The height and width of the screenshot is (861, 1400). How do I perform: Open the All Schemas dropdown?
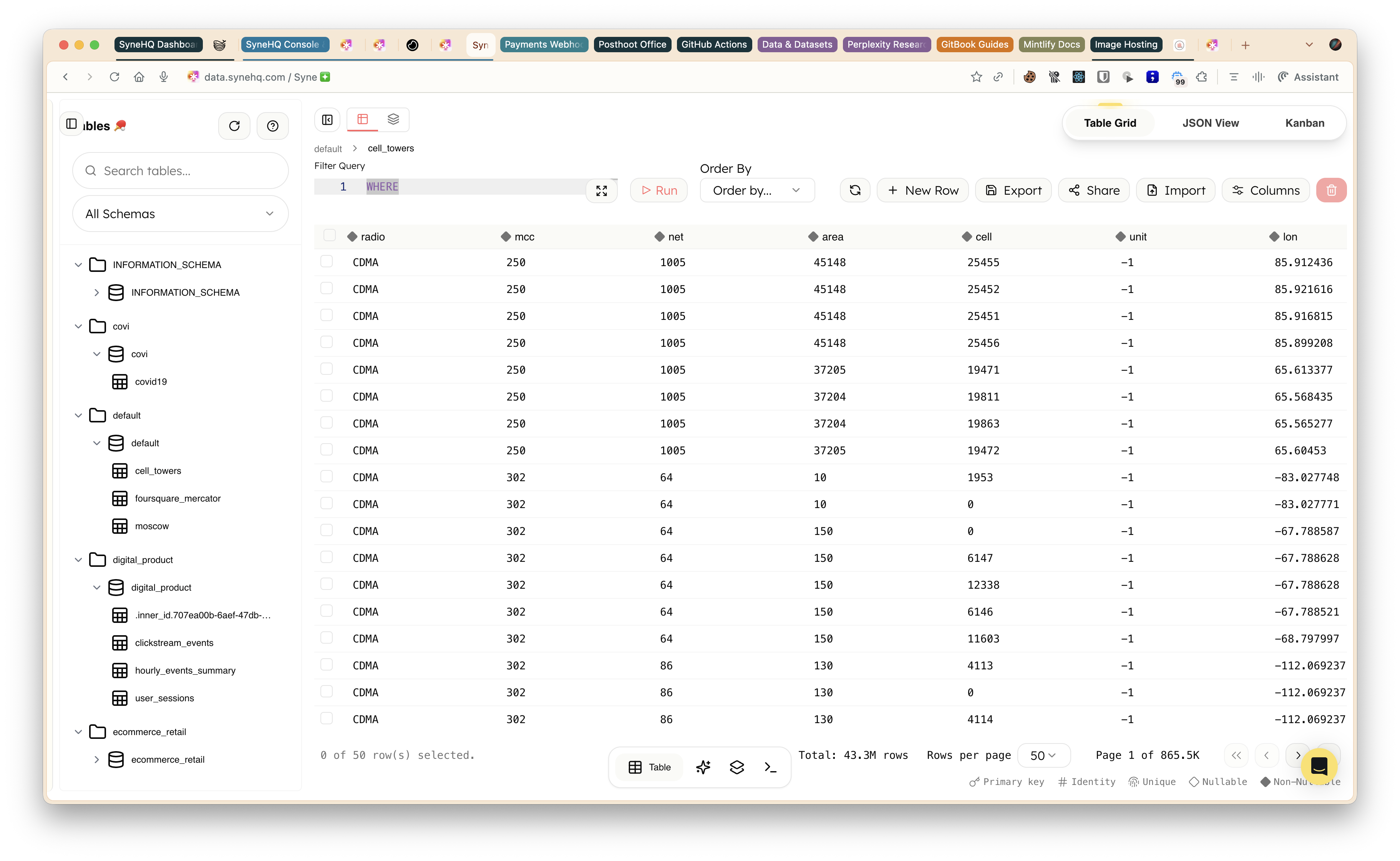180,214
